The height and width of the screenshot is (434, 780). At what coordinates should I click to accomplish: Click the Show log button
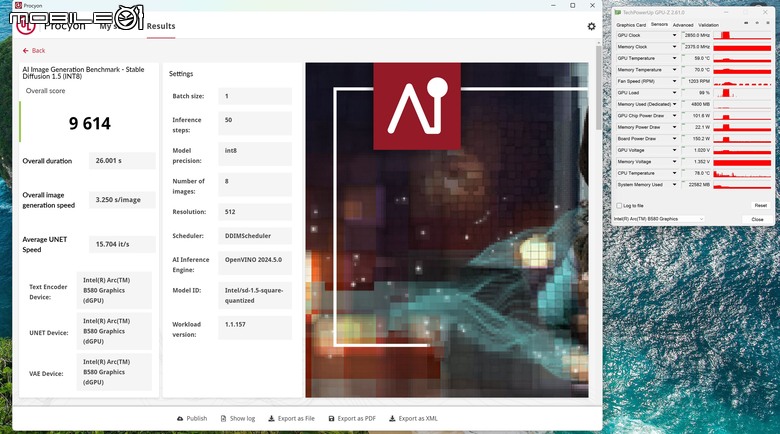(x=238, y=419)
